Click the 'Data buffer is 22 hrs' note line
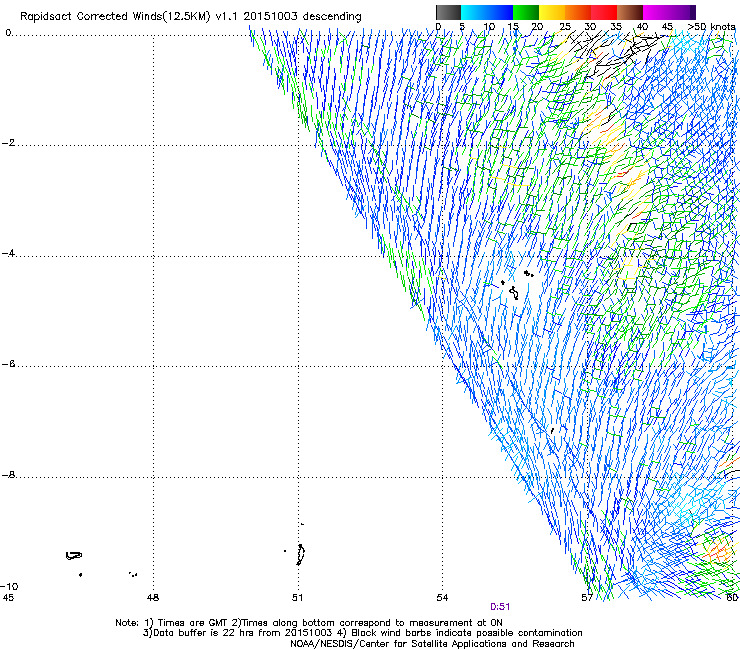 coord(362,633)
